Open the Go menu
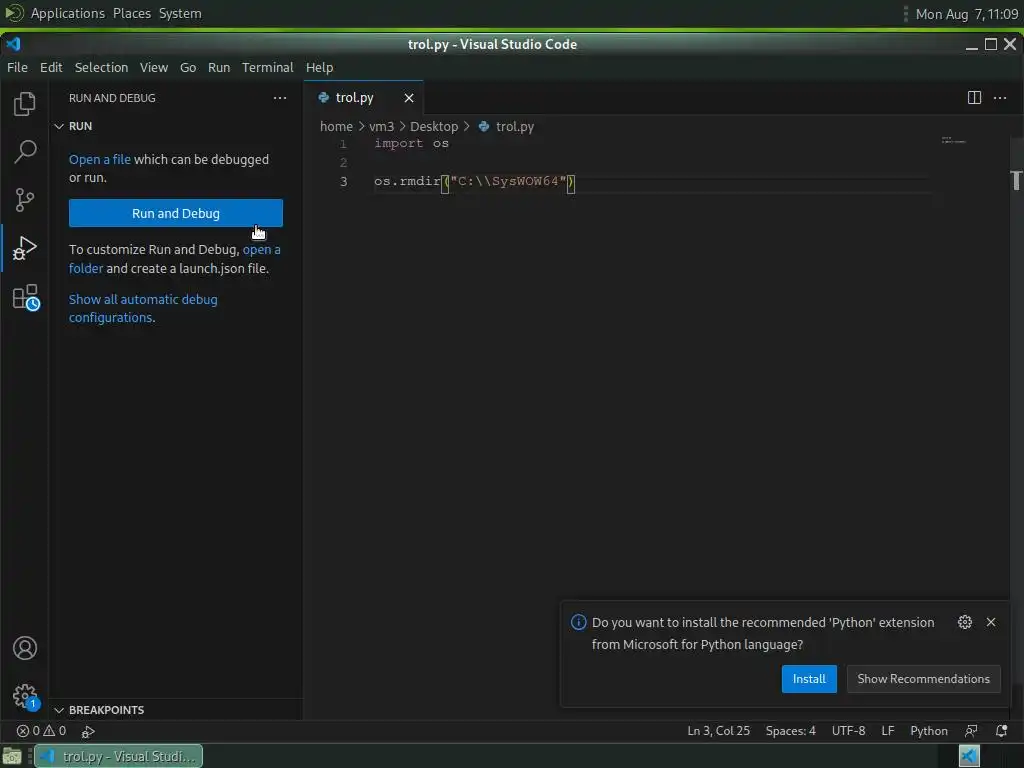The height and width of the screenshot is (768, 1024). [188, 67]
